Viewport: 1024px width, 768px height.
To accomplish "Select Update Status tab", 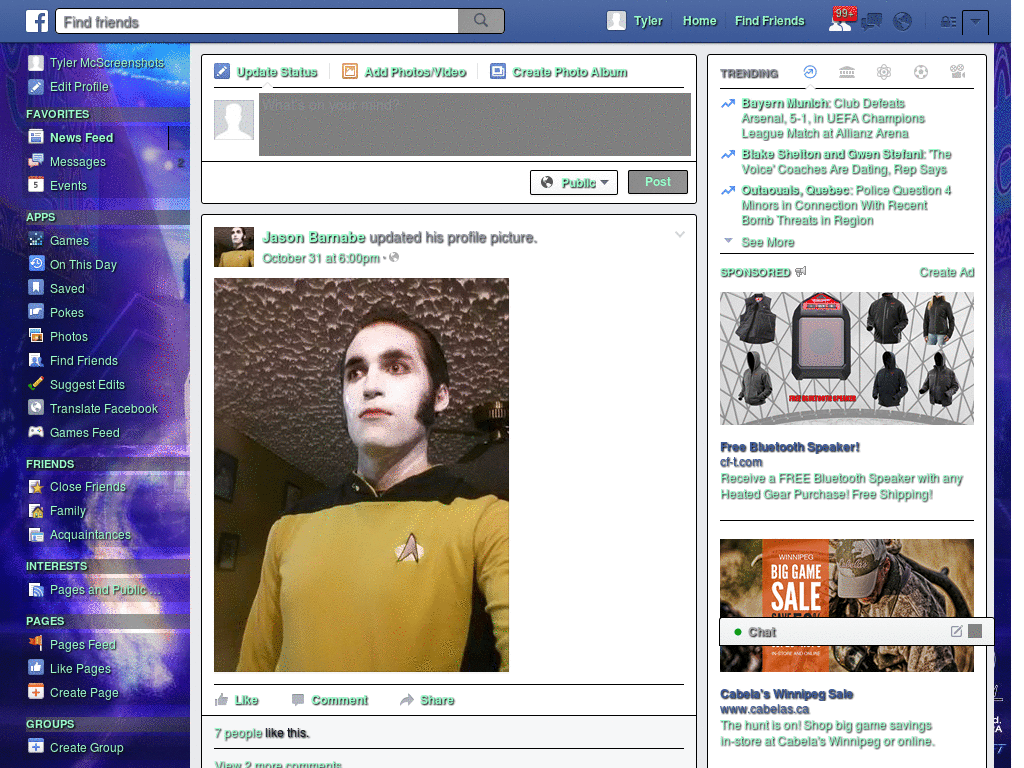I will pyautogui.click(x=276, y=72).
